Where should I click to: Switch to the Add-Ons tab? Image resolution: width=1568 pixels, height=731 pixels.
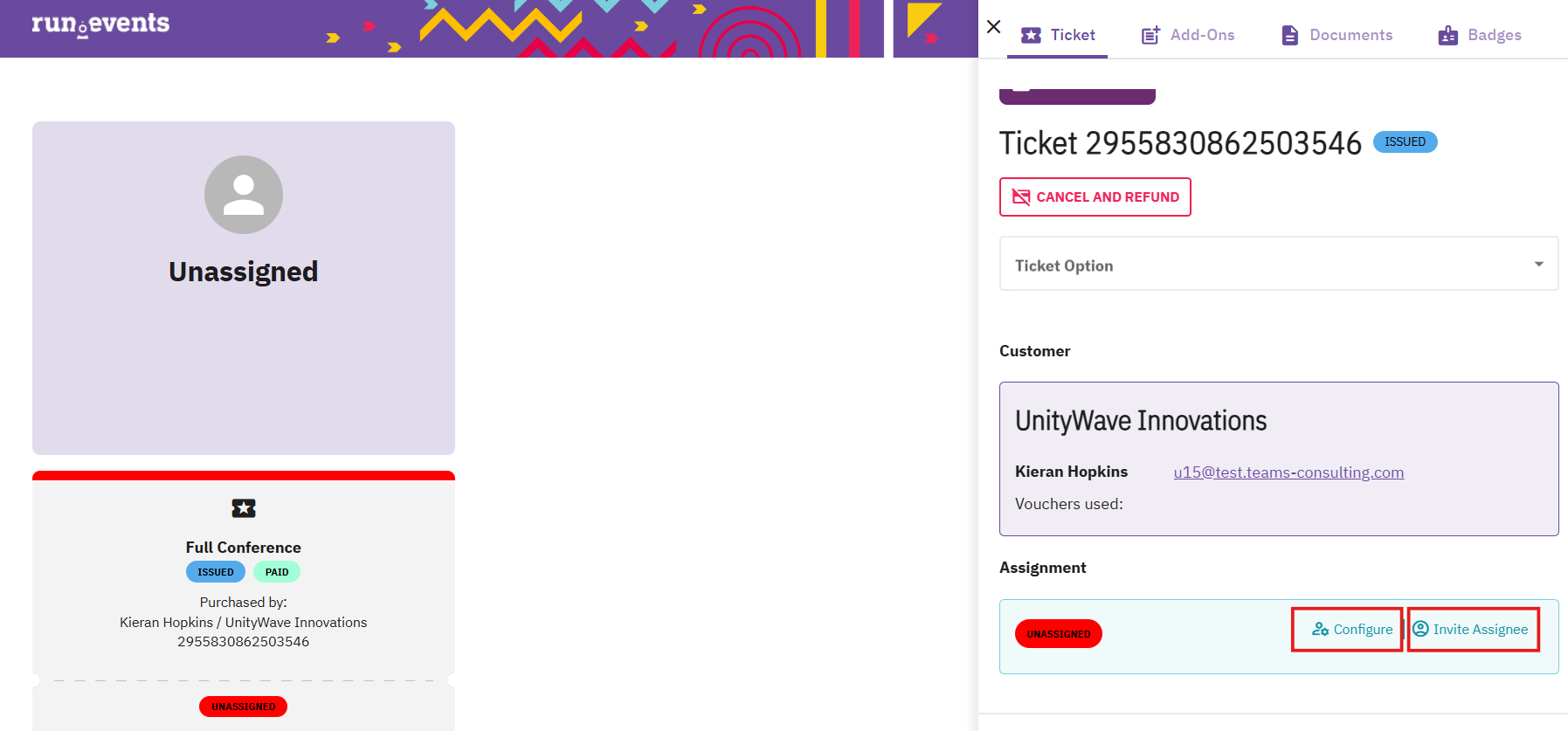[x=1201, y=35]
